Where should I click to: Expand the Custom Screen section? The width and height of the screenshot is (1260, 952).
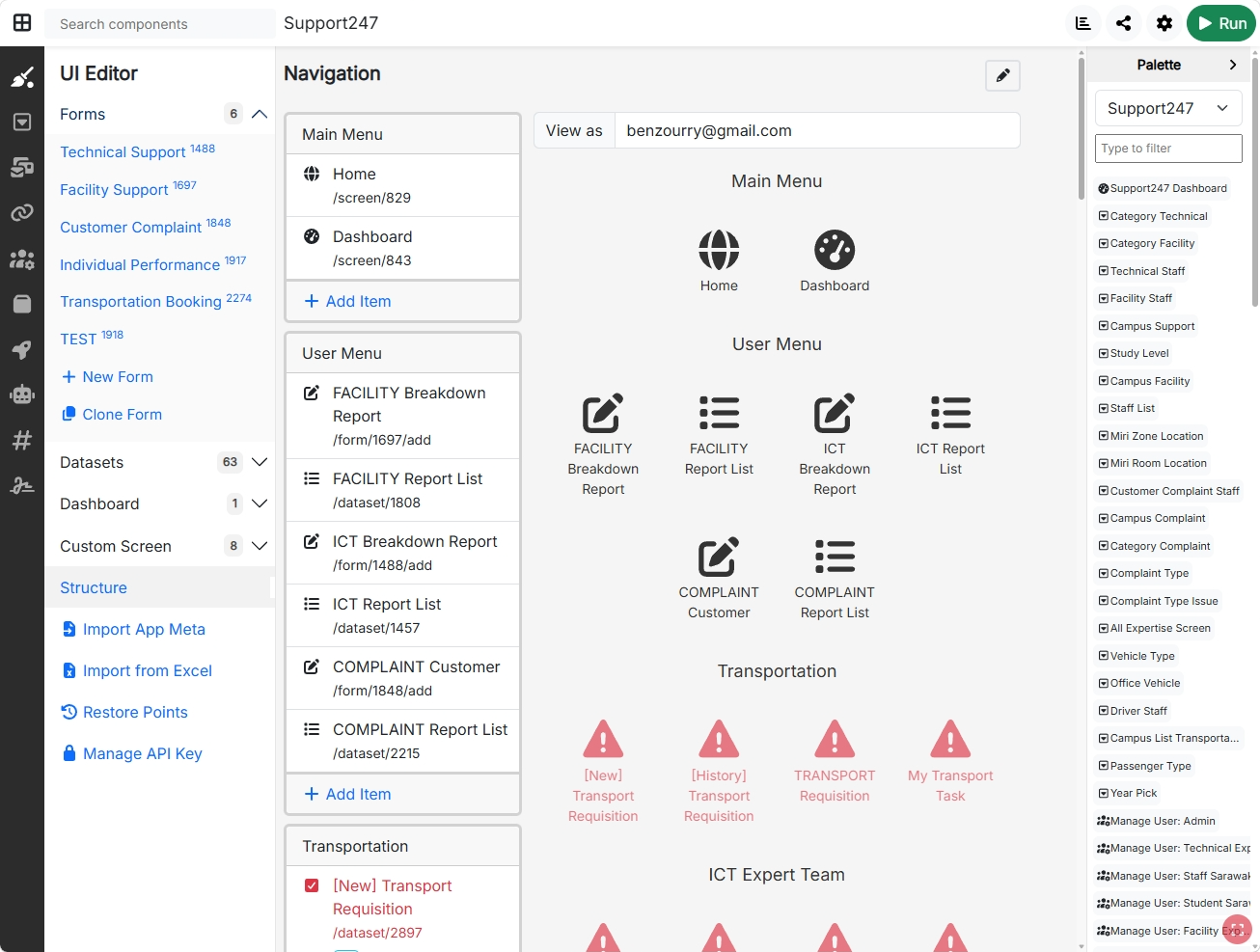(x=259, y=546)
